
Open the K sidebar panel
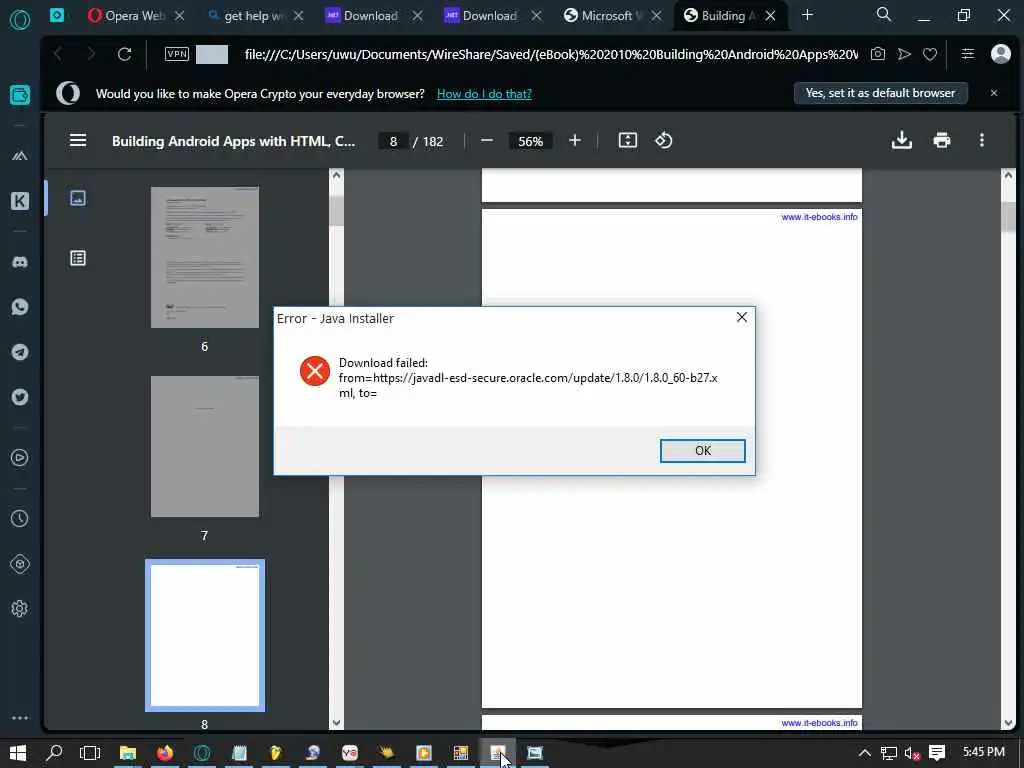coord(20,201)
